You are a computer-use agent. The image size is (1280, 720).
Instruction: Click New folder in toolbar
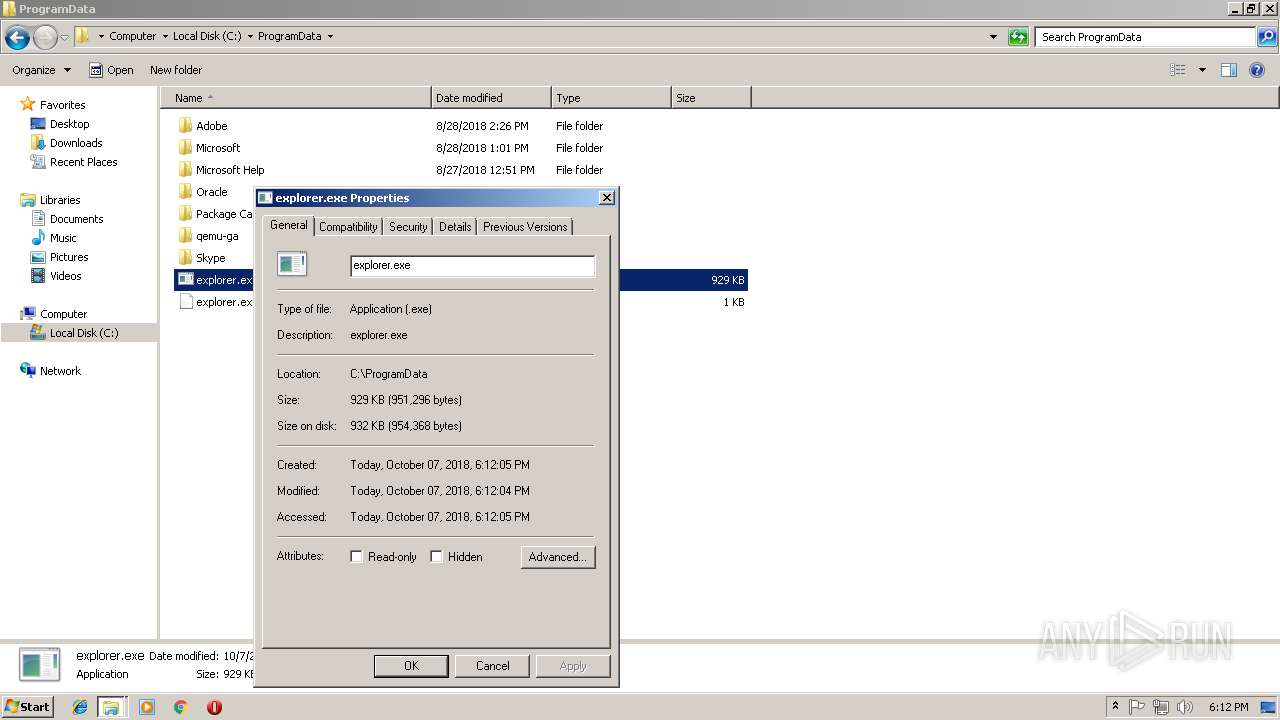pos(176,70)
